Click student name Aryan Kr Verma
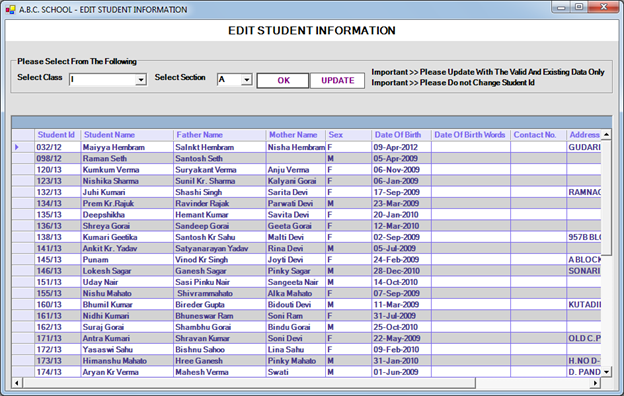This screenshot has height=396, width=624. pyautogui.click(x=127, y=372)
